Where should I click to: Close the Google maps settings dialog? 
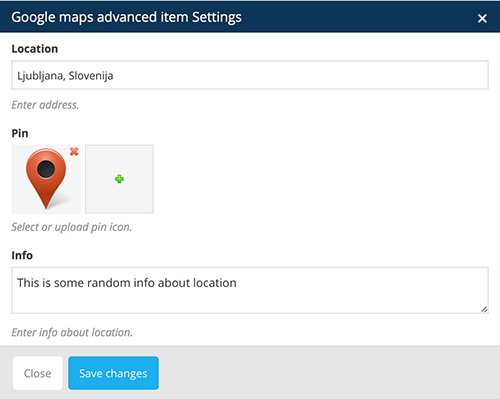pos(482,18)
